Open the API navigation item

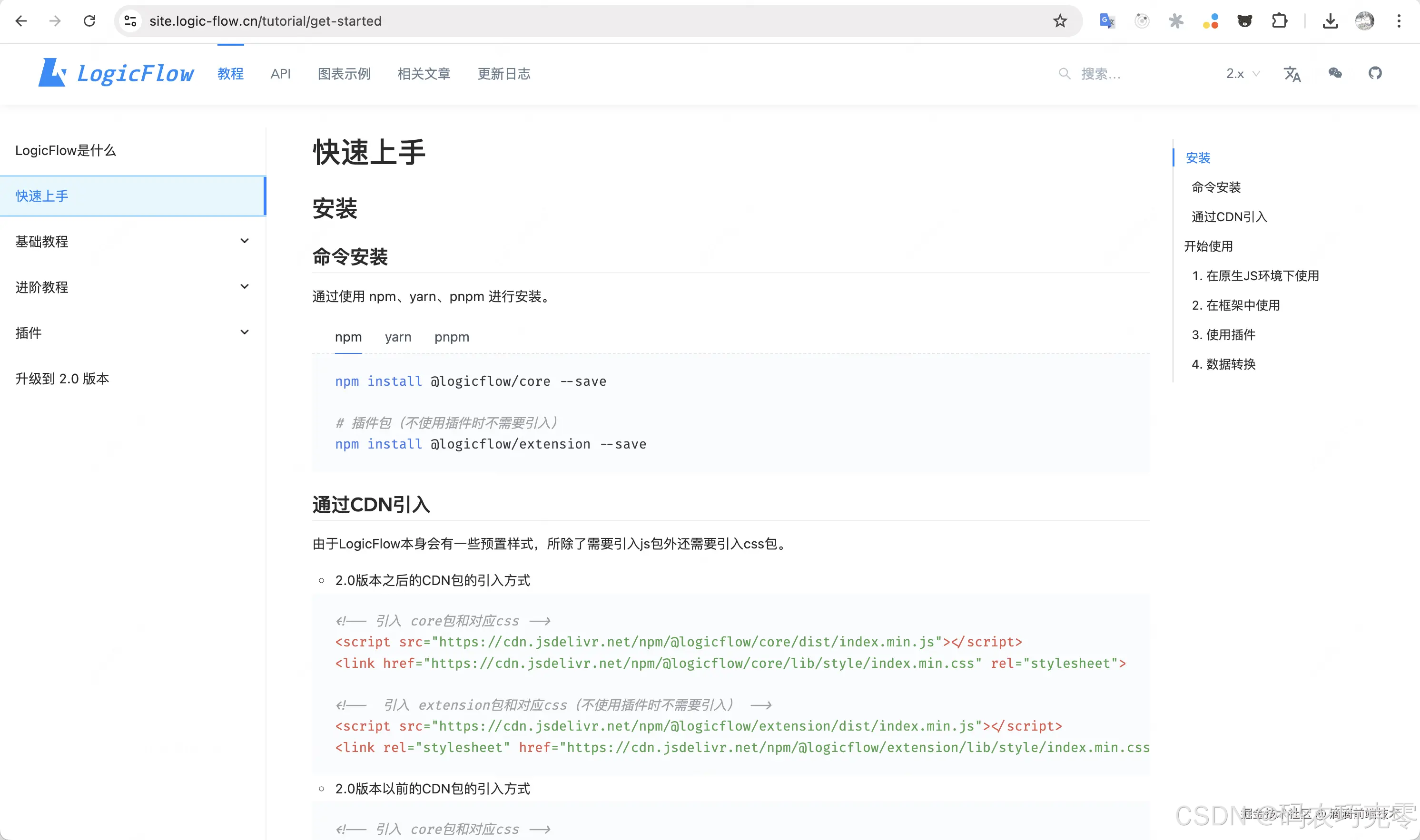281,74
